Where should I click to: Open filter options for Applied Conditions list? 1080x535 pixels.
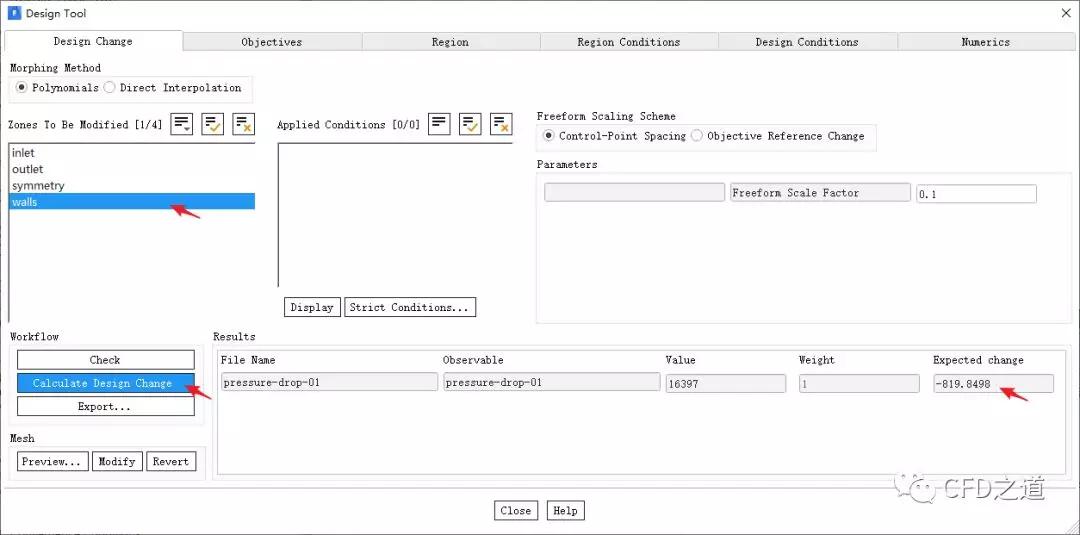pyautogui.click(x=439, y=125)
